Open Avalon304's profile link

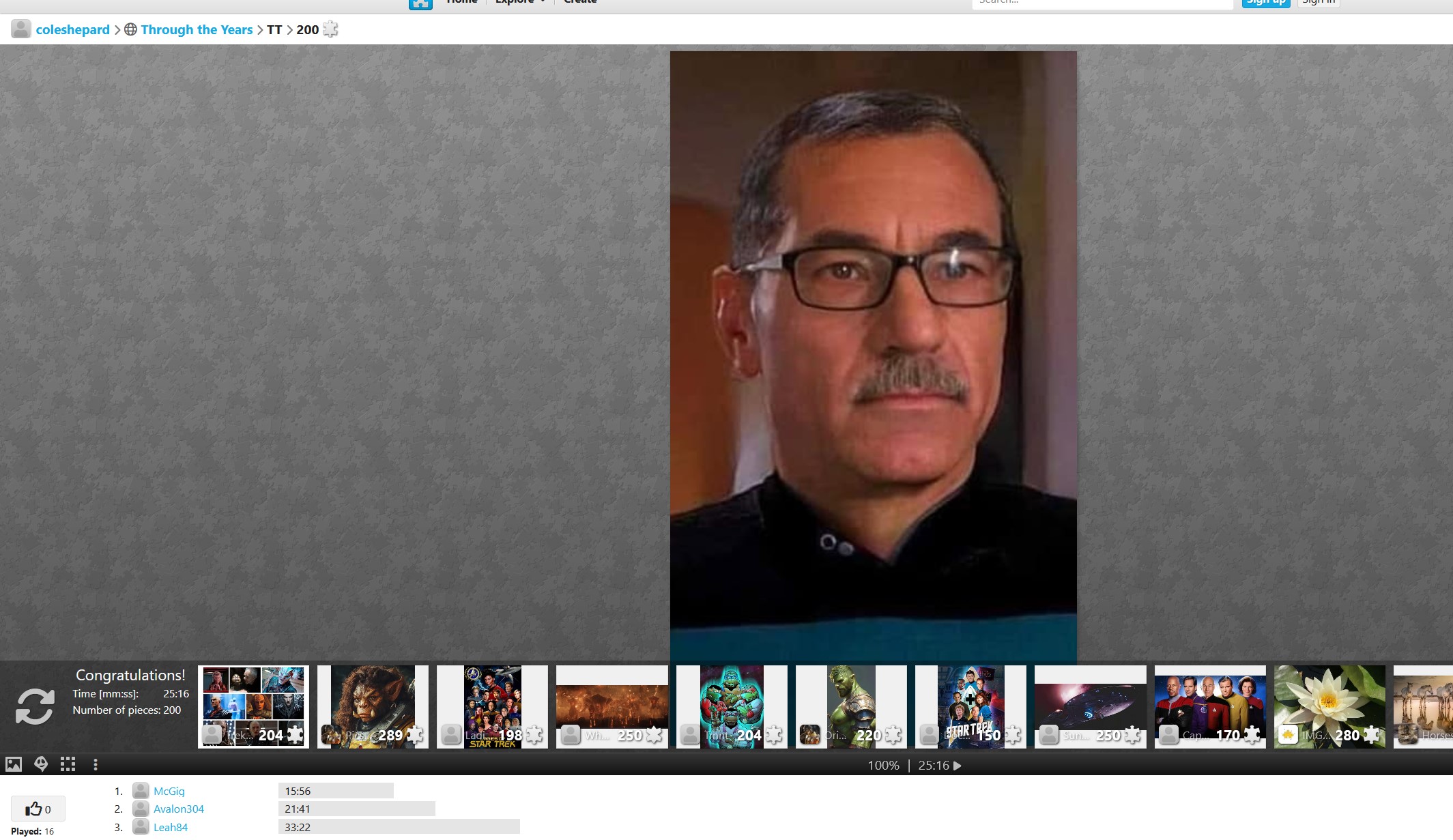click(179, 809)
